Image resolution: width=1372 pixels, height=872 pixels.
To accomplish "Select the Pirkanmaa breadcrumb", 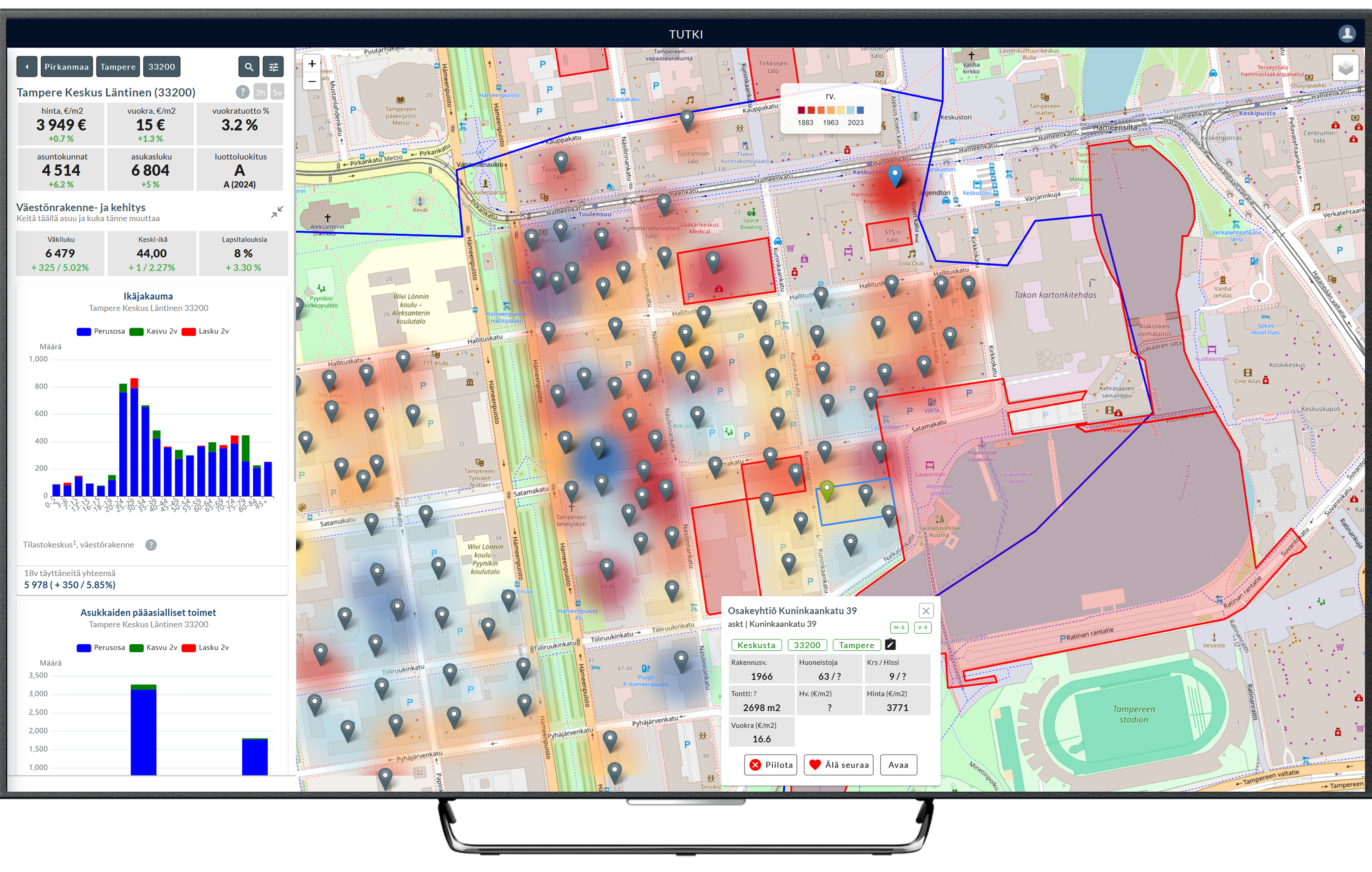I will tap(67, 67).
